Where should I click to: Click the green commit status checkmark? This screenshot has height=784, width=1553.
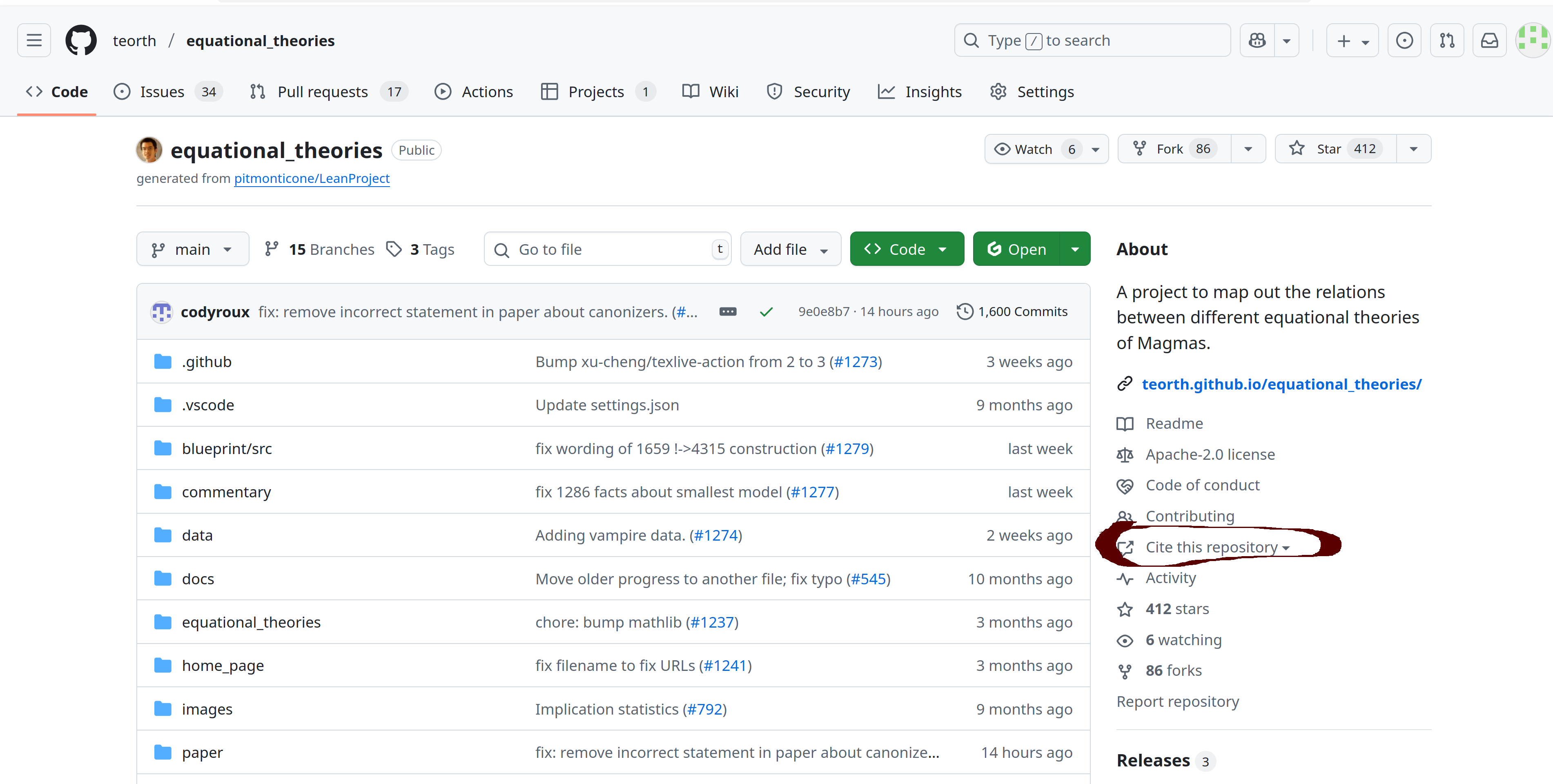pos(766,312)
